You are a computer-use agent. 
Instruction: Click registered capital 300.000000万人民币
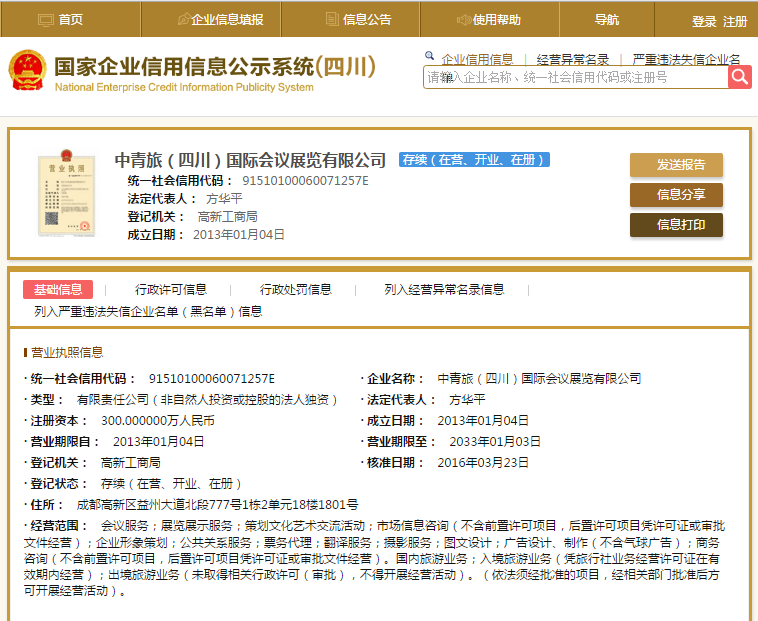(x=158, y=420)
